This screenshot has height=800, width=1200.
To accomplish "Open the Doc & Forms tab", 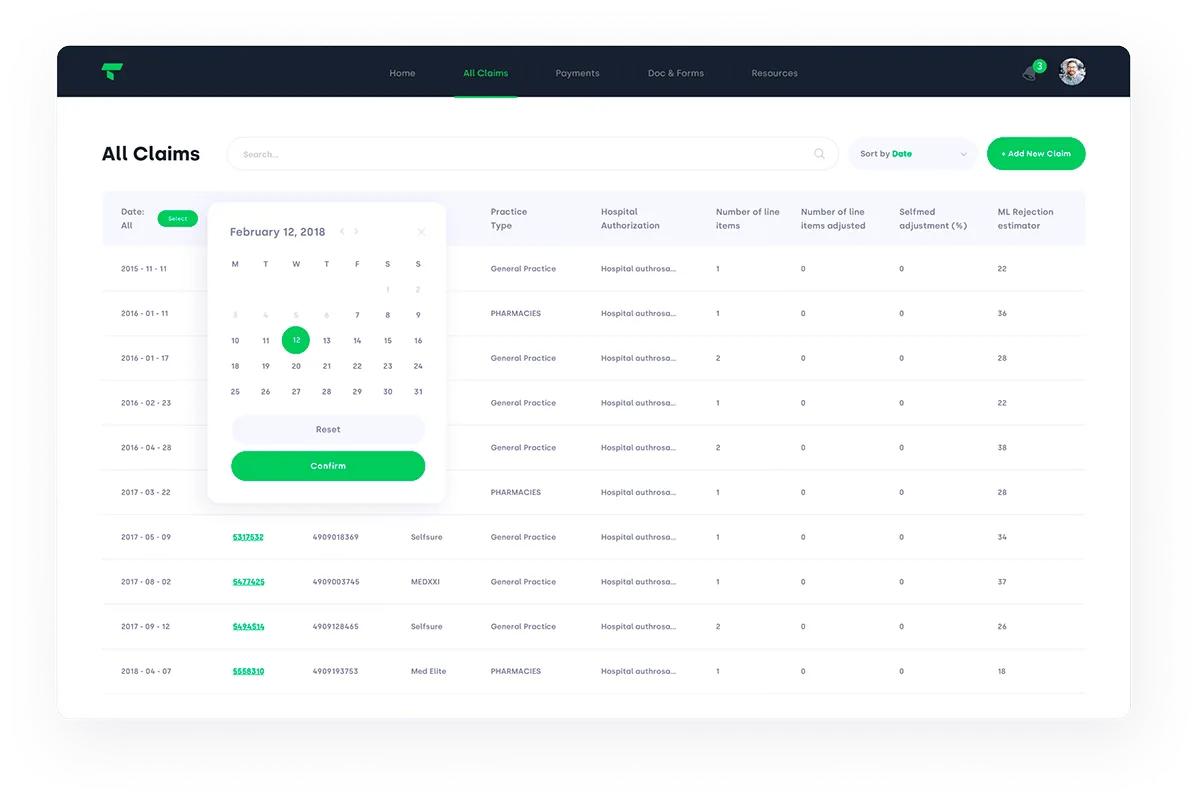I will point(676,73).
